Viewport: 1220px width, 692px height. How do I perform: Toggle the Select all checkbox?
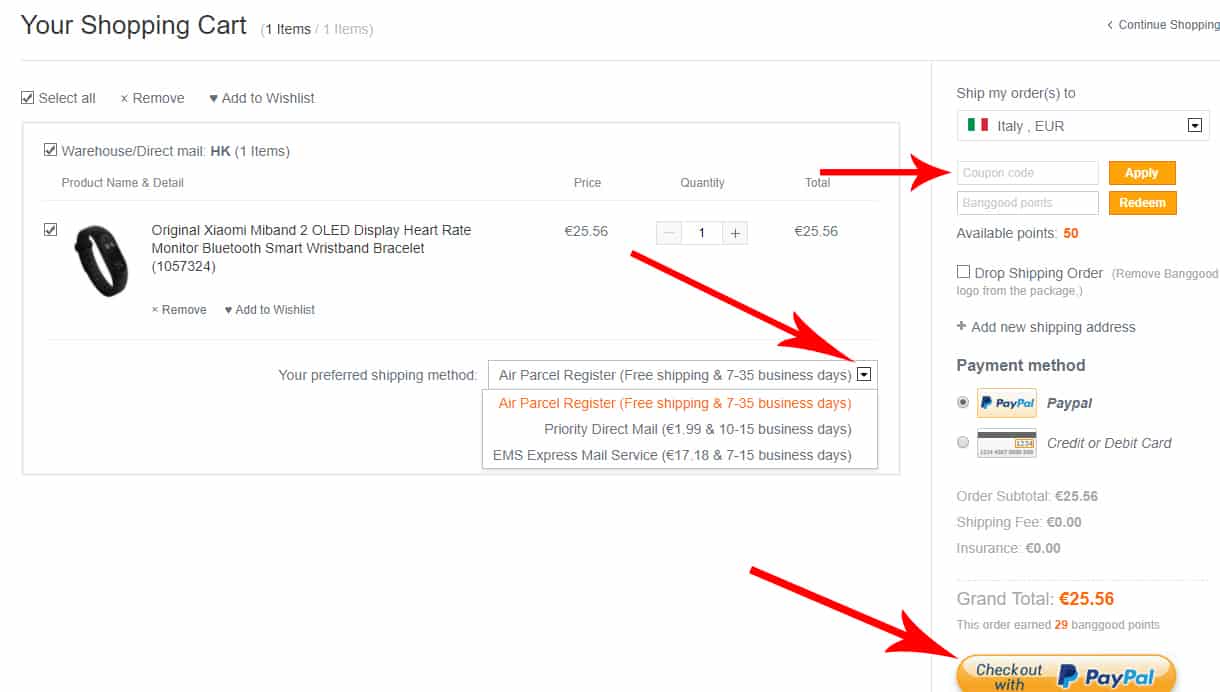pyautogui.click(x=28, y=98)
